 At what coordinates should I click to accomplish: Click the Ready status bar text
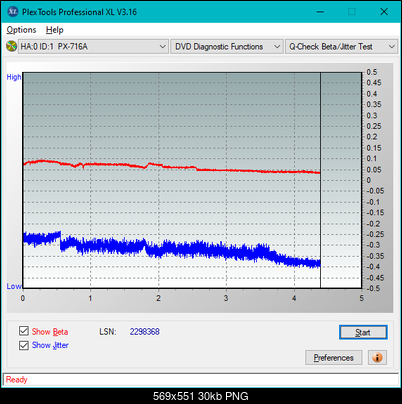17,380
